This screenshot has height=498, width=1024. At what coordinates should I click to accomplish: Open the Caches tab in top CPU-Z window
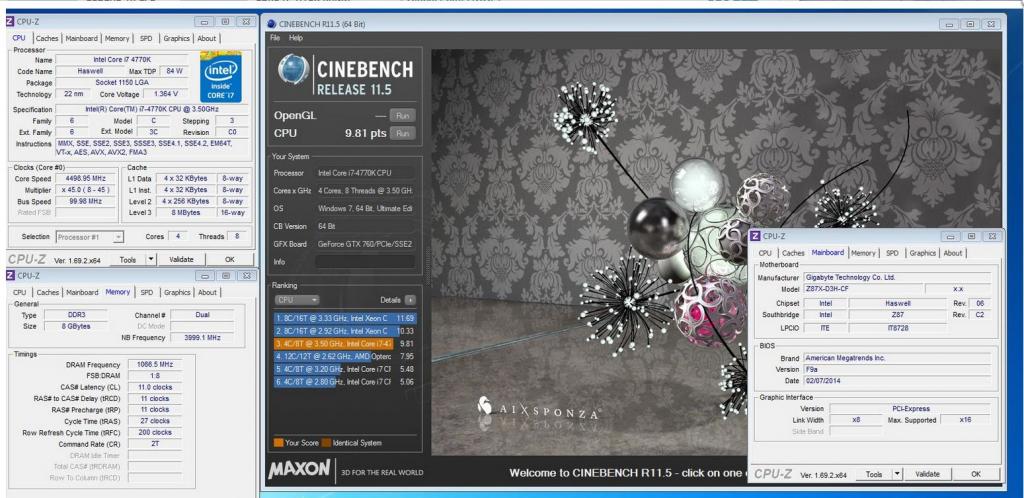point(46,39)
